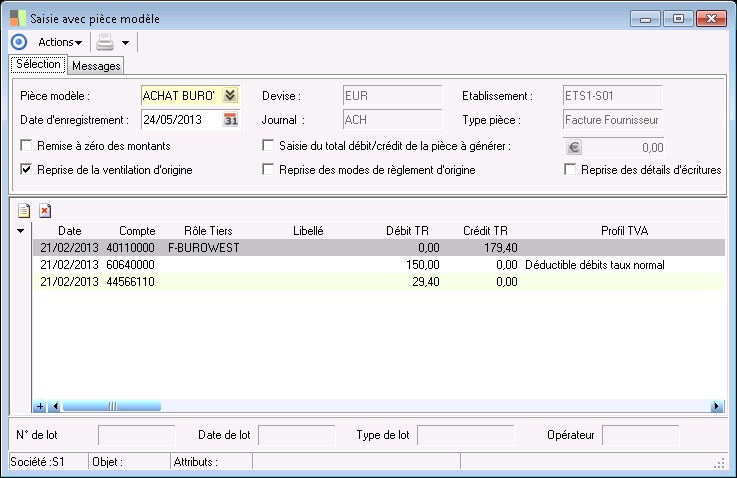Click the Etablissement field ETS1-S01
This screenshot has height=478, width=737.
(x=612, y=95)
